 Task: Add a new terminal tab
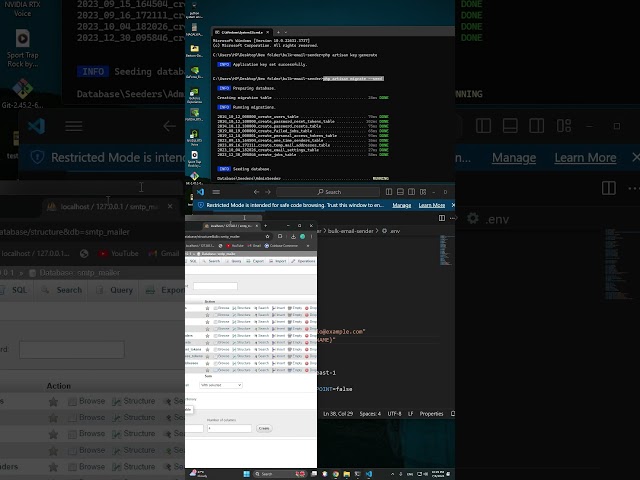coord(278,32)
